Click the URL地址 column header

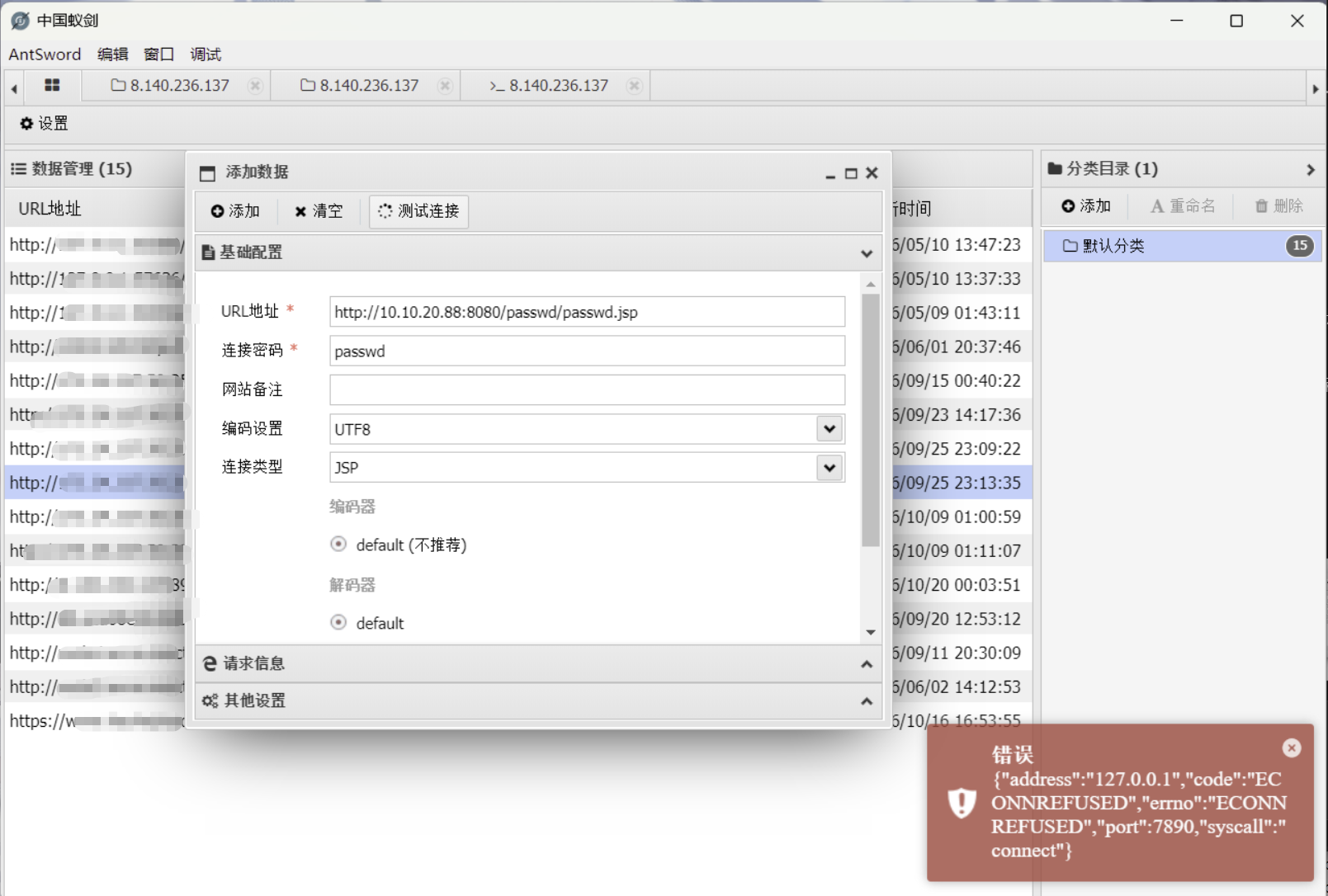tap(50, 209)
